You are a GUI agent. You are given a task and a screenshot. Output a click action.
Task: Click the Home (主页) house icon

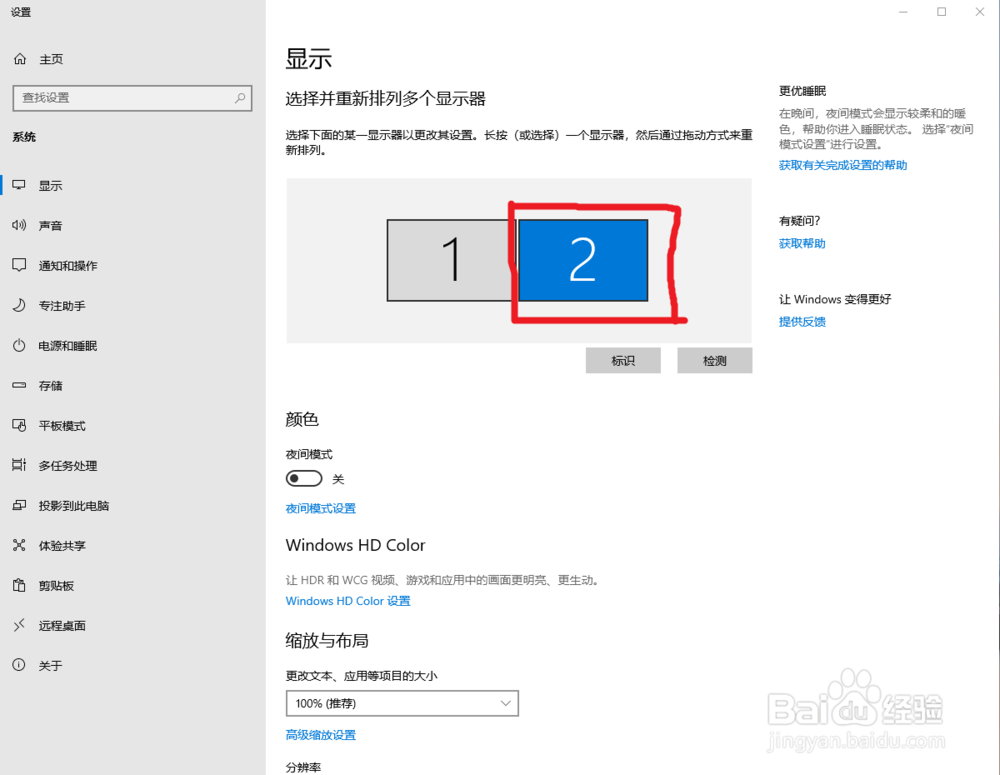[20, 59]
